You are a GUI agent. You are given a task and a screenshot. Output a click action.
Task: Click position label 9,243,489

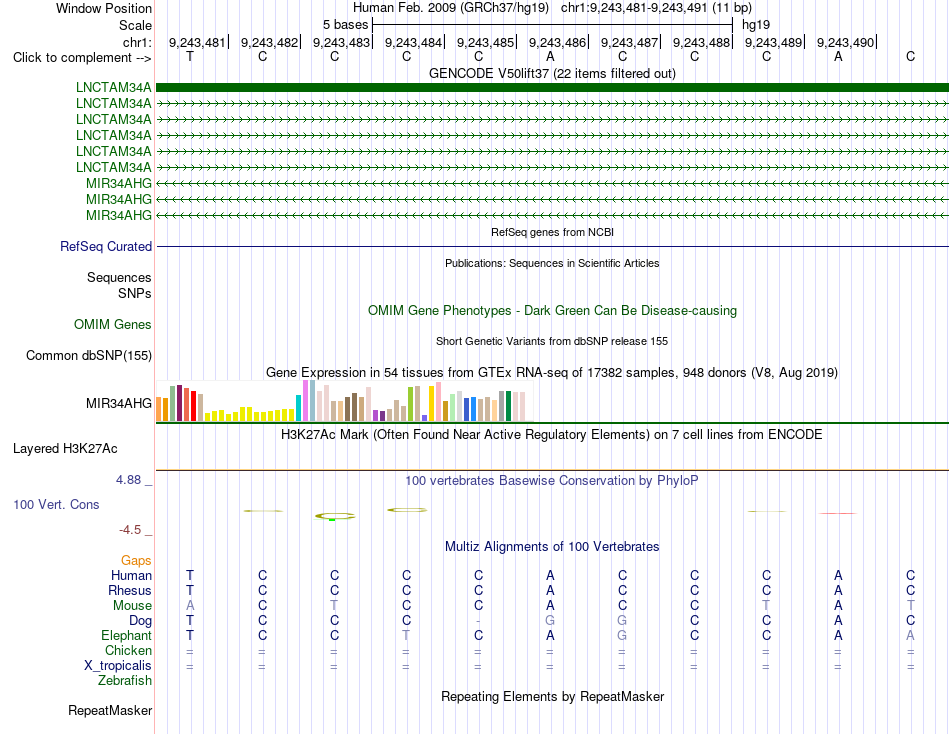coord(773,42)
